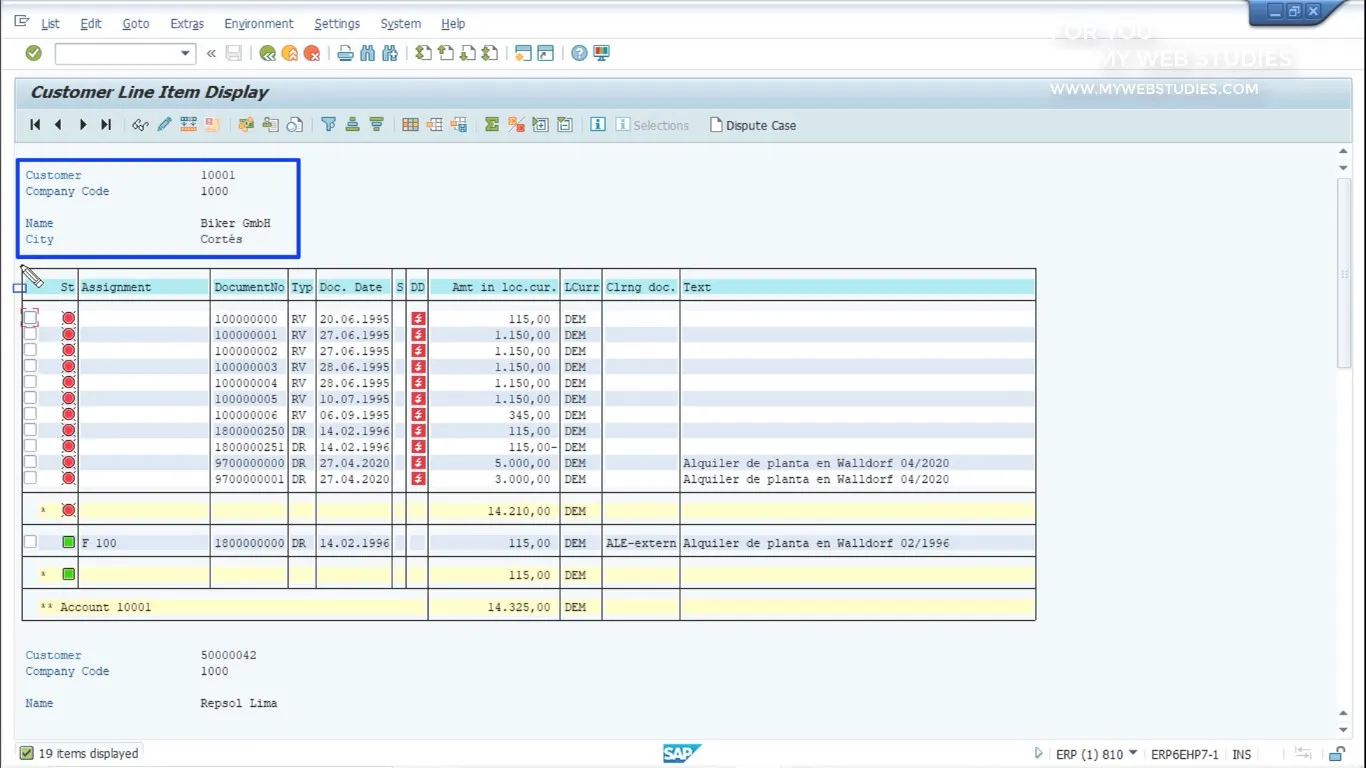The image size is (1366, 768).
Task: Tick checkbox for document 100000003
Action: coord(30,366)
